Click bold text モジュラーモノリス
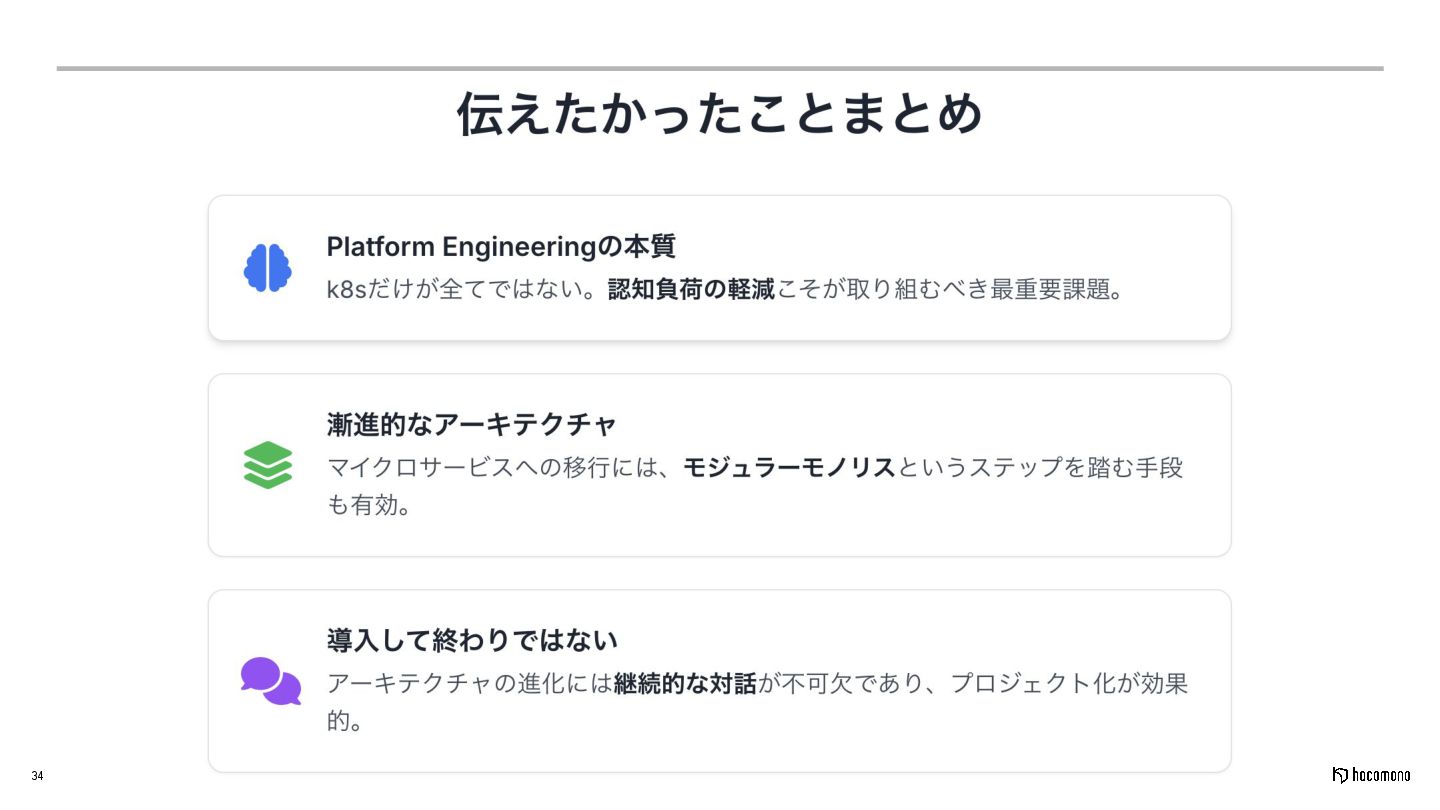The image size is (1440, 810). pos(789,467)
